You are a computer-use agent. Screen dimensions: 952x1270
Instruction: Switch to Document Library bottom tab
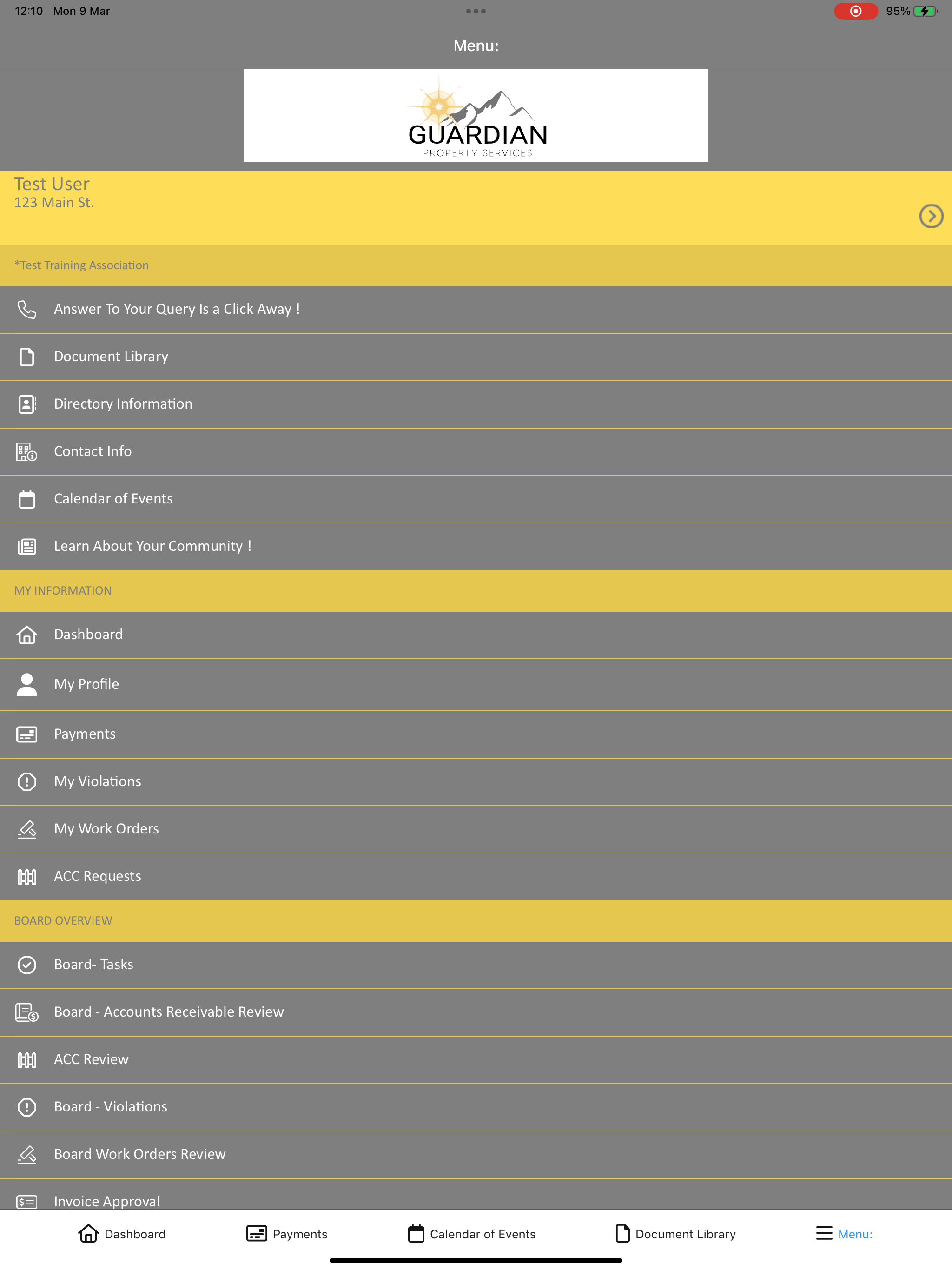[675, 1233]
